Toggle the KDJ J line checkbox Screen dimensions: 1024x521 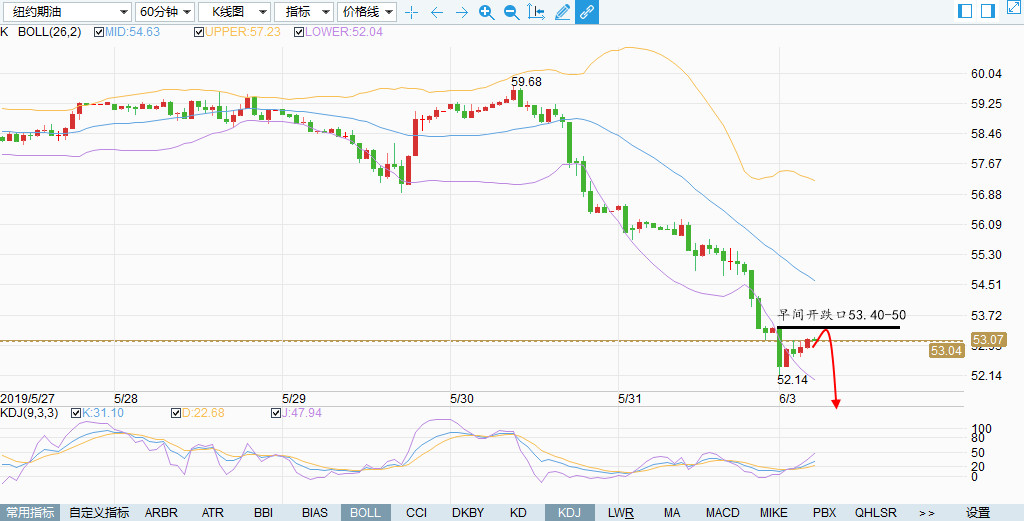(x=277, y=413)
